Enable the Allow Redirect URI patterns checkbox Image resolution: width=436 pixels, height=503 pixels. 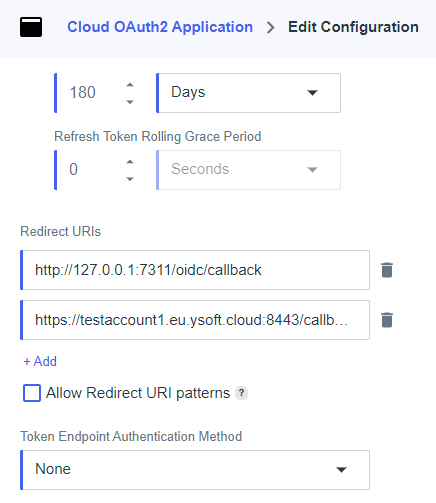pyautogui.click(x=32, y=393)
